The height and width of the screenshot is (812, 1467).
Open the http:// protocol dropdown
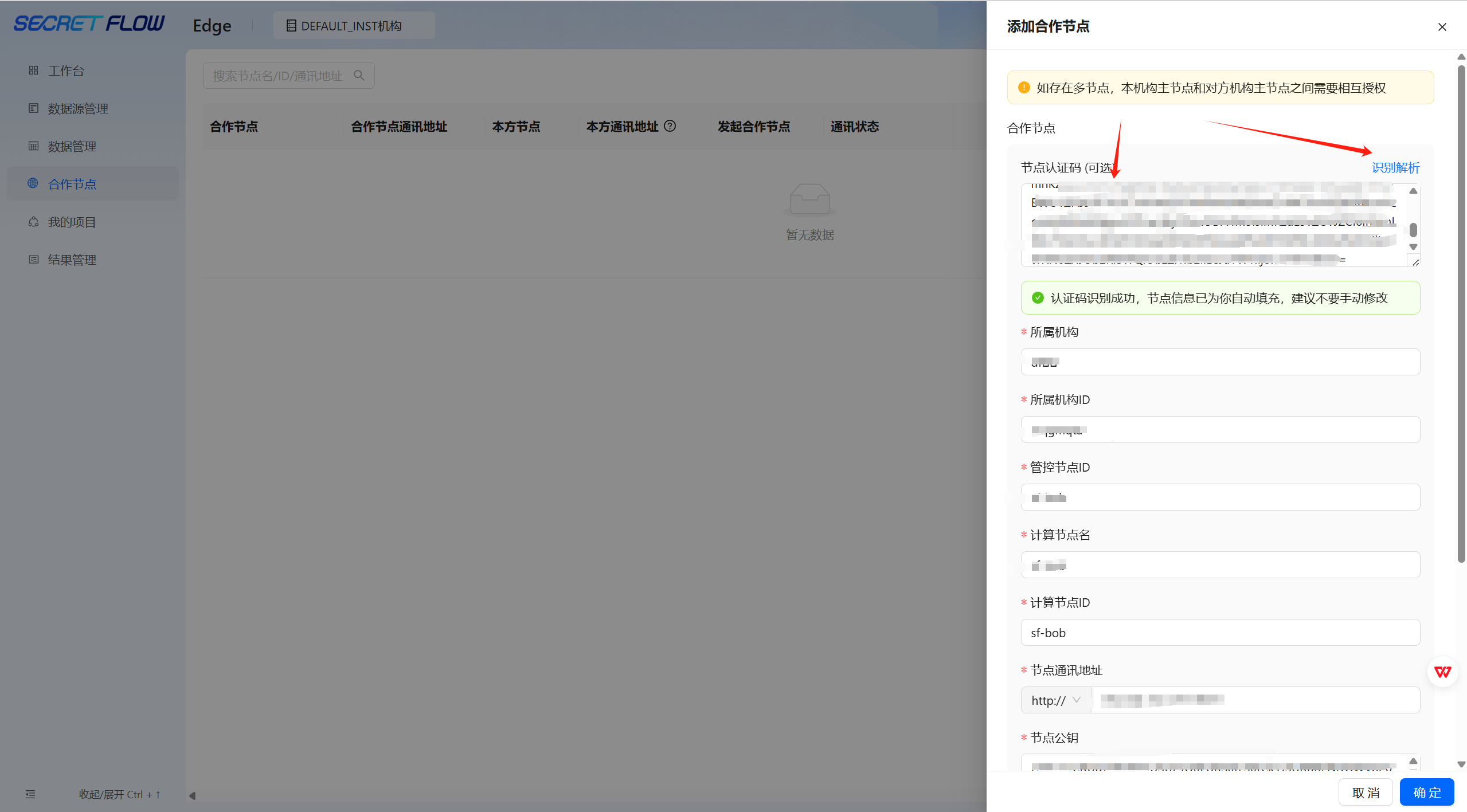point(1056,700)
